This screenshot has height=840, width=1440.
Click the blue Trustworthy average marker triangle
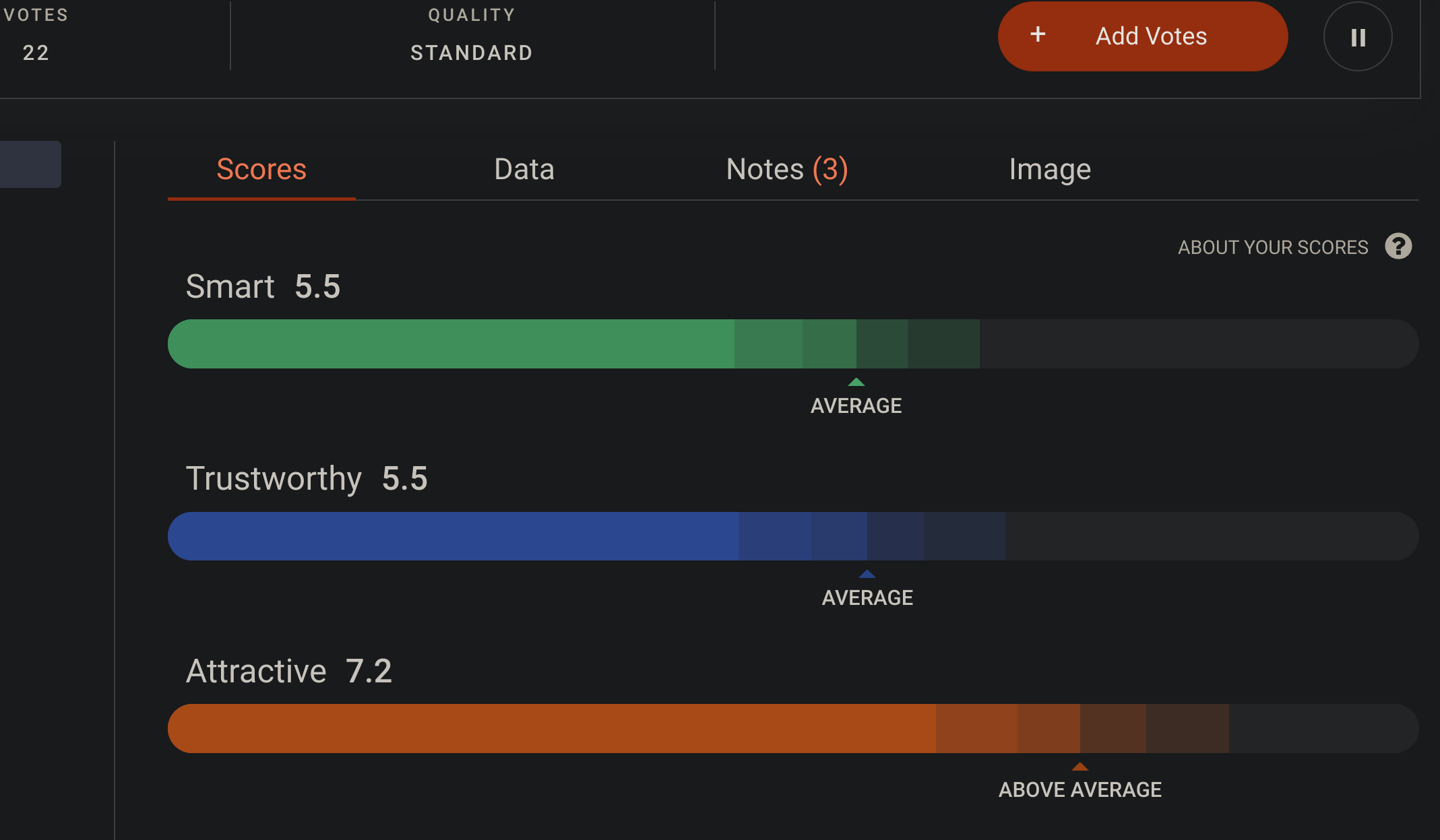click(867, 574)
